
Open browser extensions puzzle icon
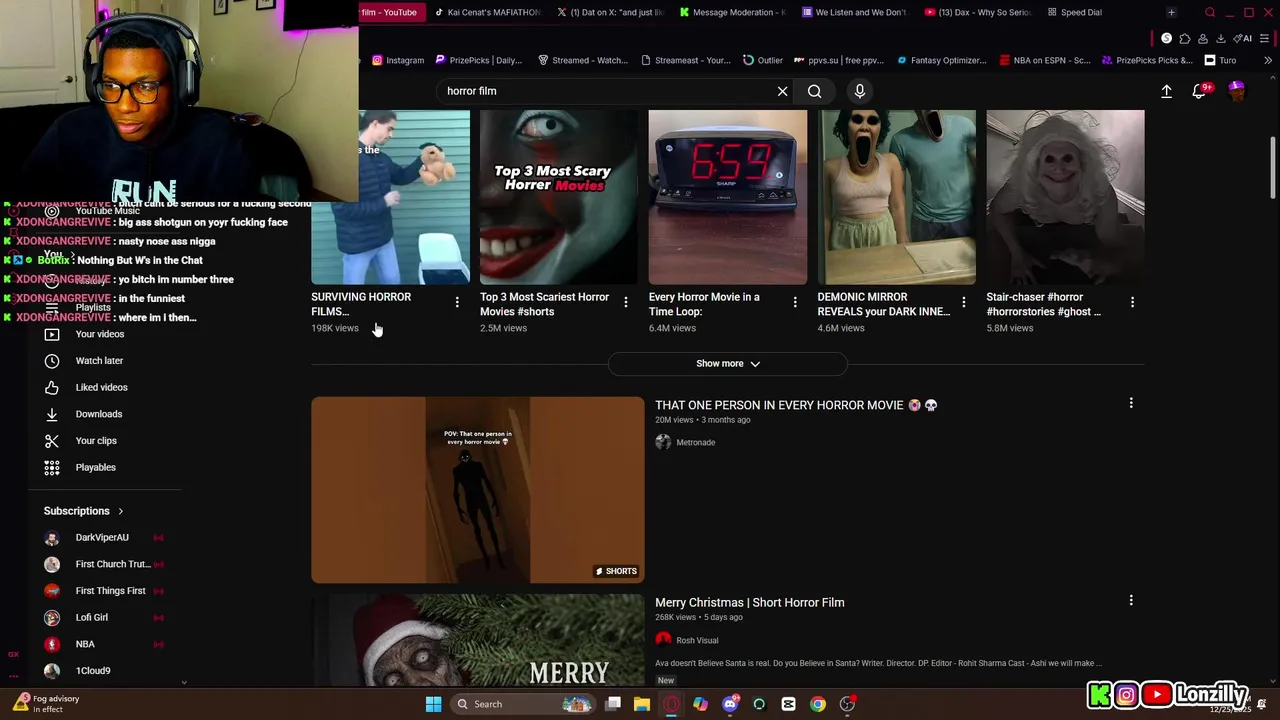point(1185,38)
